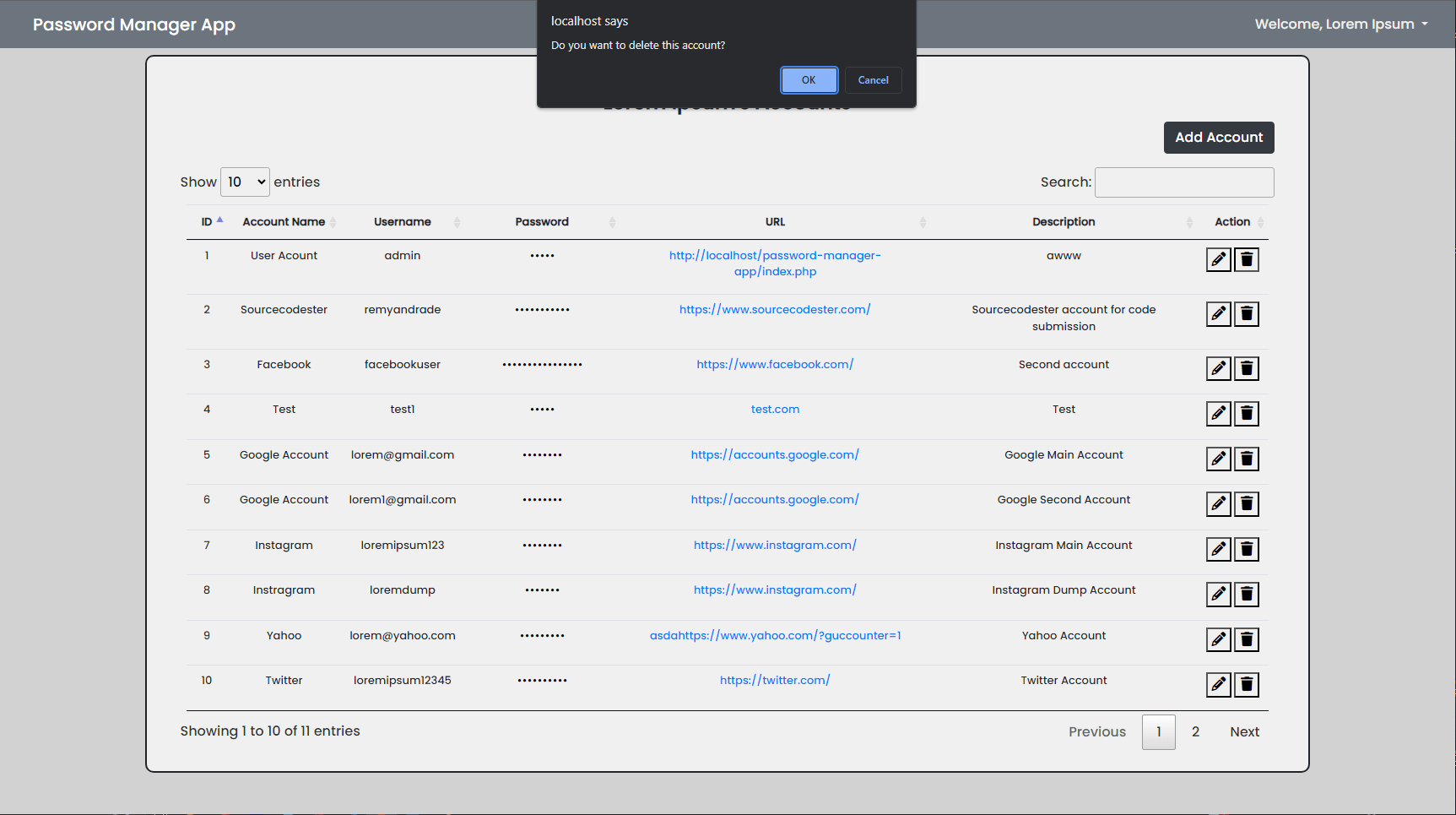This screenshot has height=815, width=1456.
Task: Click 'Twitter Account' description cell
Action: point(1064,681)
